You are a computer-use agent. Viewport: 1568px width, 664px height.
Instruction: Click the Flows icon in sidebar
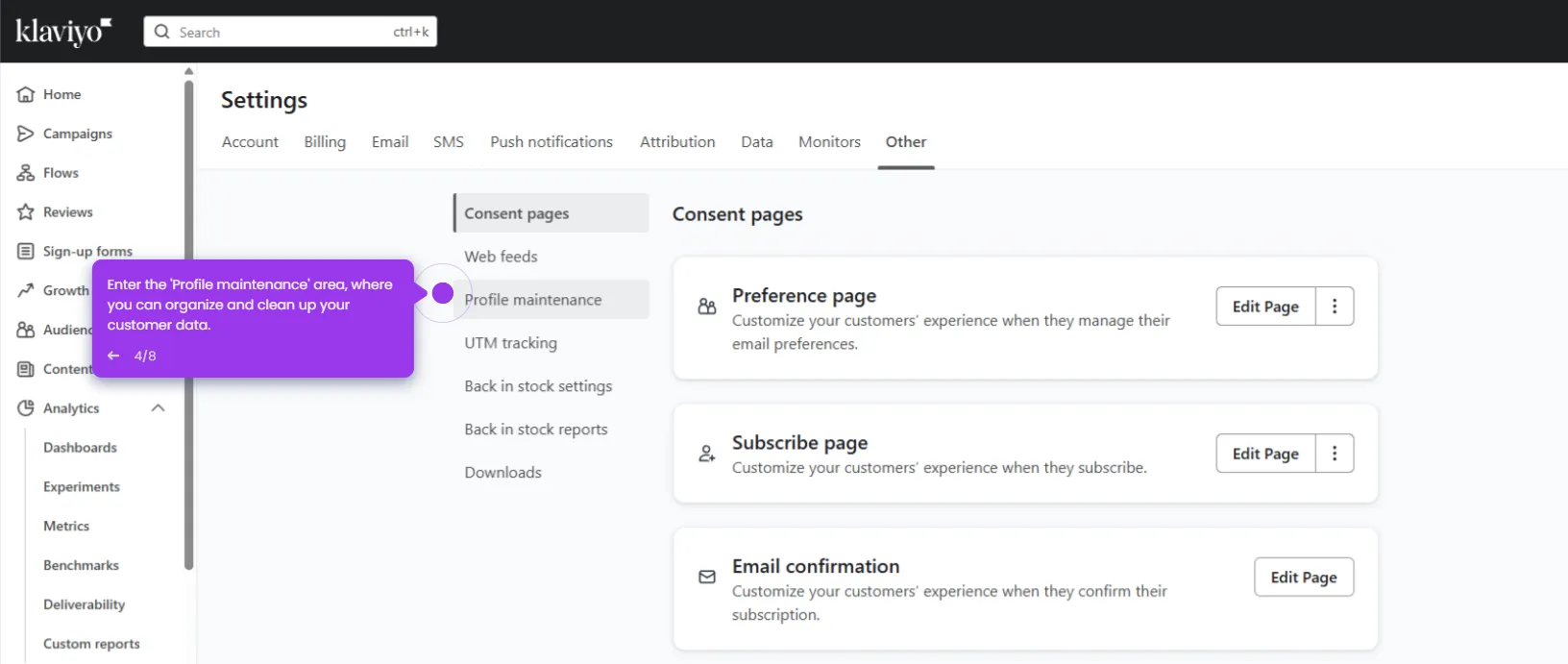[26, 173]
